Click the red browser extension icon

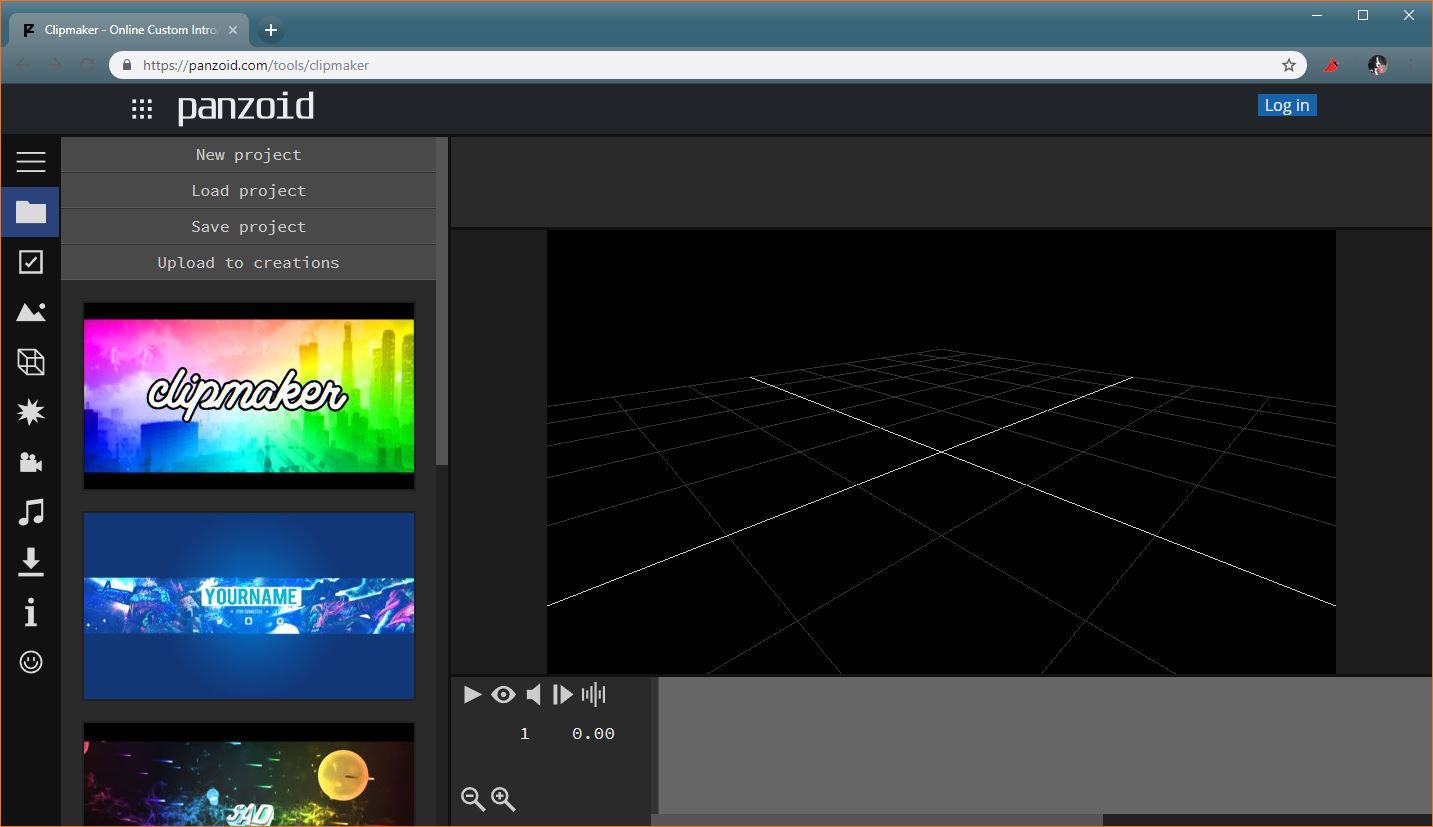pos(1331,65)
